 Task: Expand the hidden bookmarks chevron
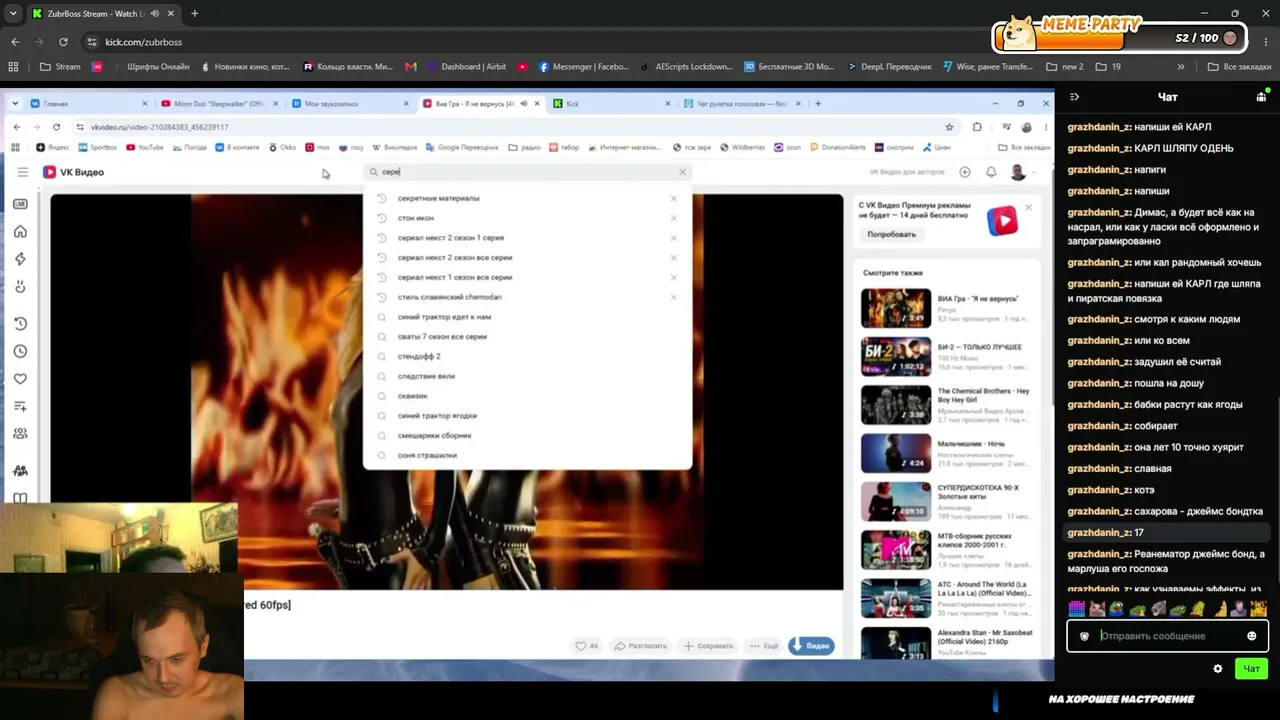1181,67
